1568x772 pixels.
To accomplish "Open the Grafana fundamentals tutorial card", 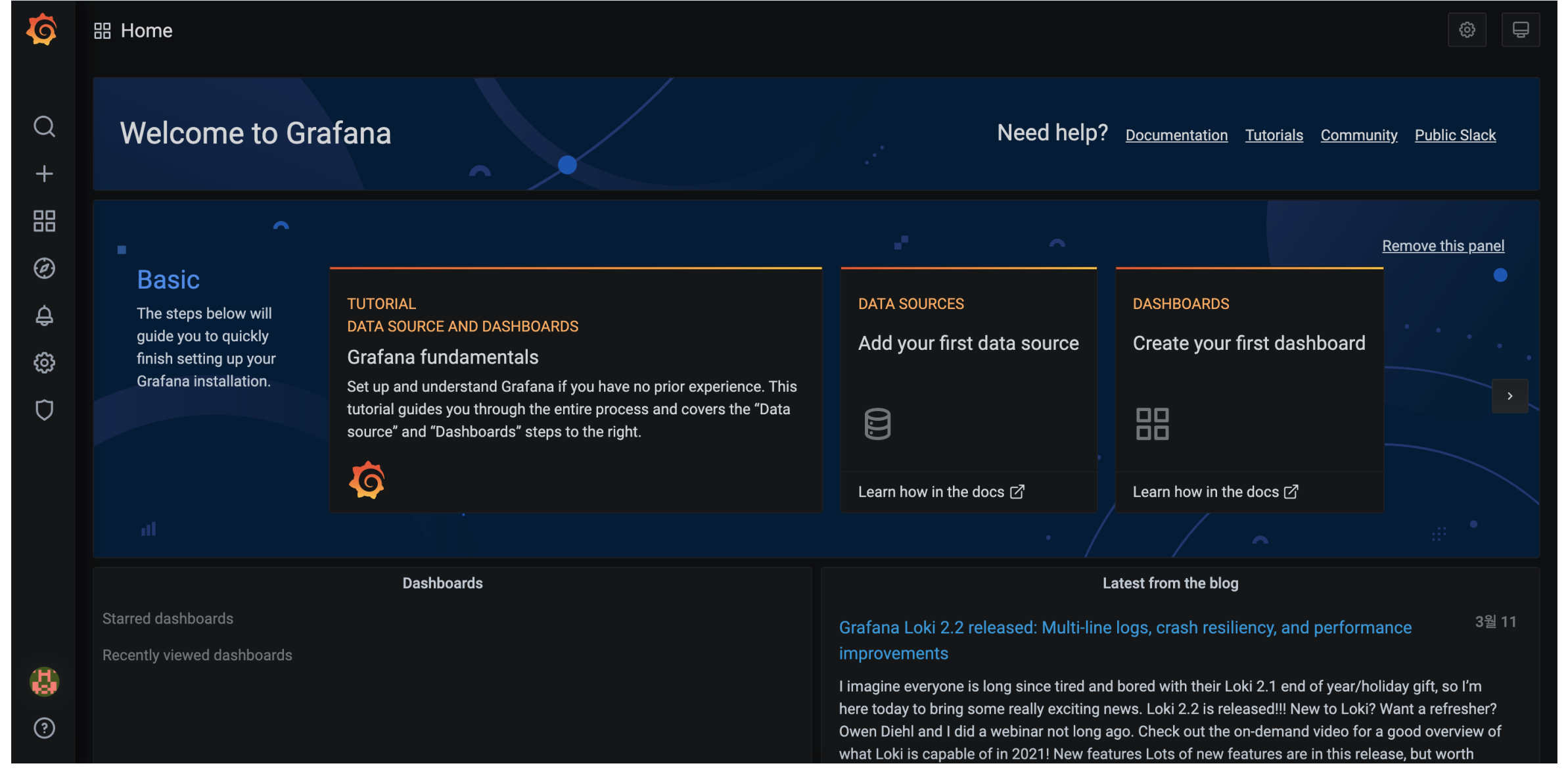I will 576,390.
